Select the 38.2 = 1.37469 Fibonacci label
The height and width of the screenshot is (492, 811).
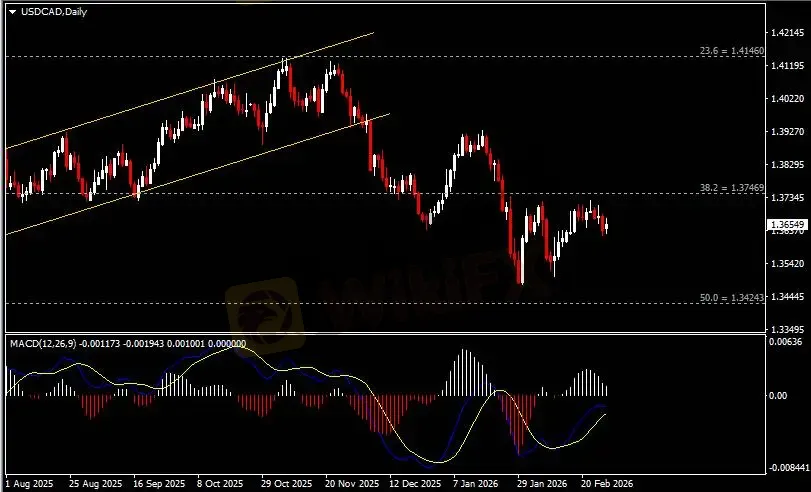click(x=732, y=188)
